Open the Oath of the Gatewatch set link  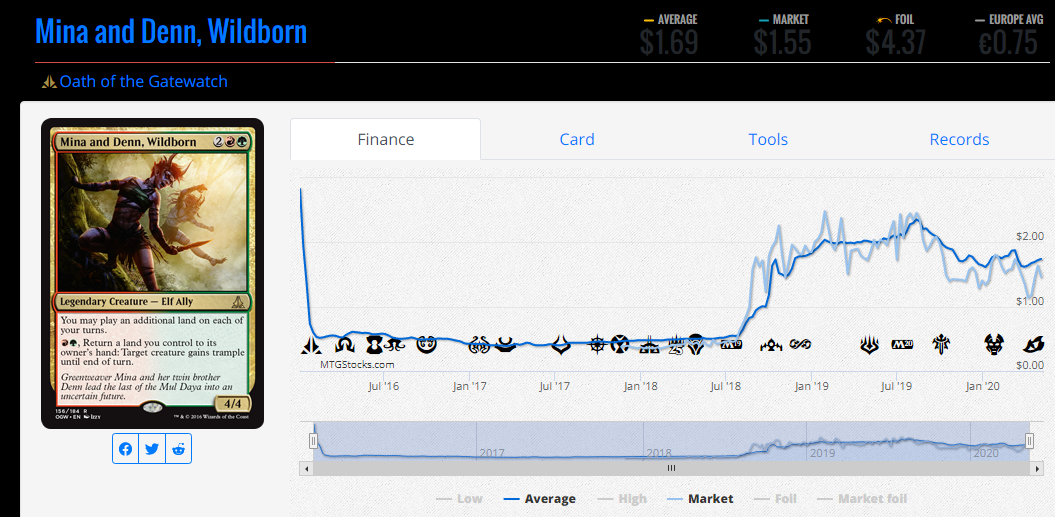coord(143,82)
